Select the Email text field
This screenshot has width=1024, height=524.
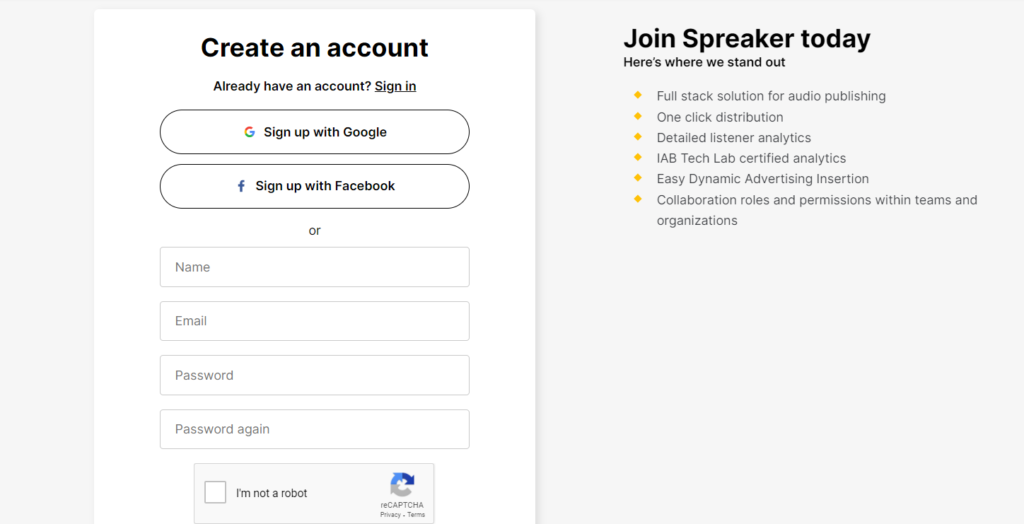pos(314,321)
